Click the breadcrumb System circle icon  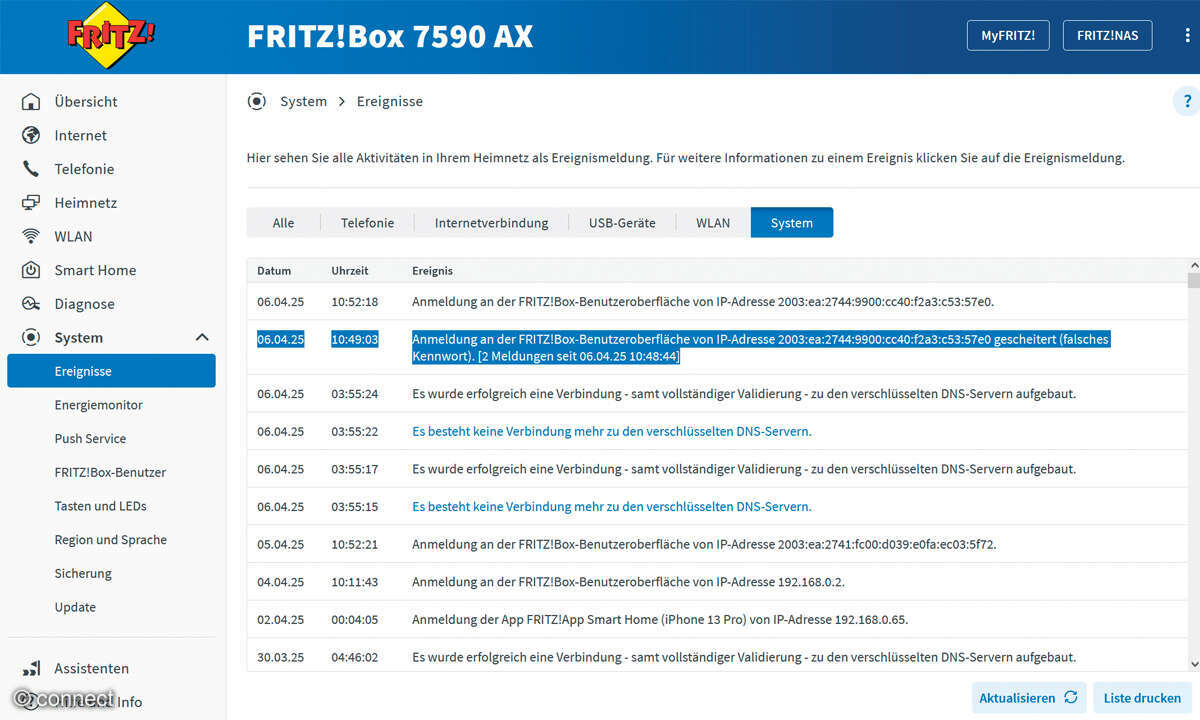[257, 101]
